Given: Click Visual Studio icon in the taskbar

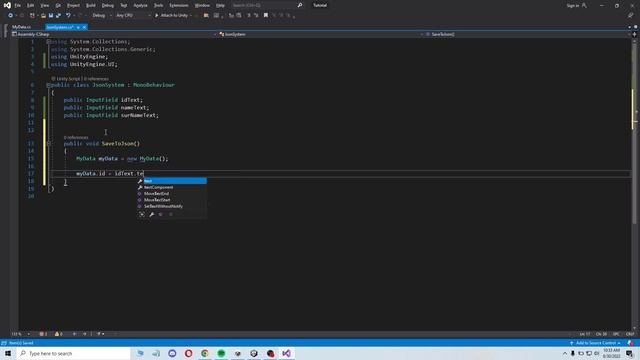Looking at the screenshot, I should pos(287,353).
